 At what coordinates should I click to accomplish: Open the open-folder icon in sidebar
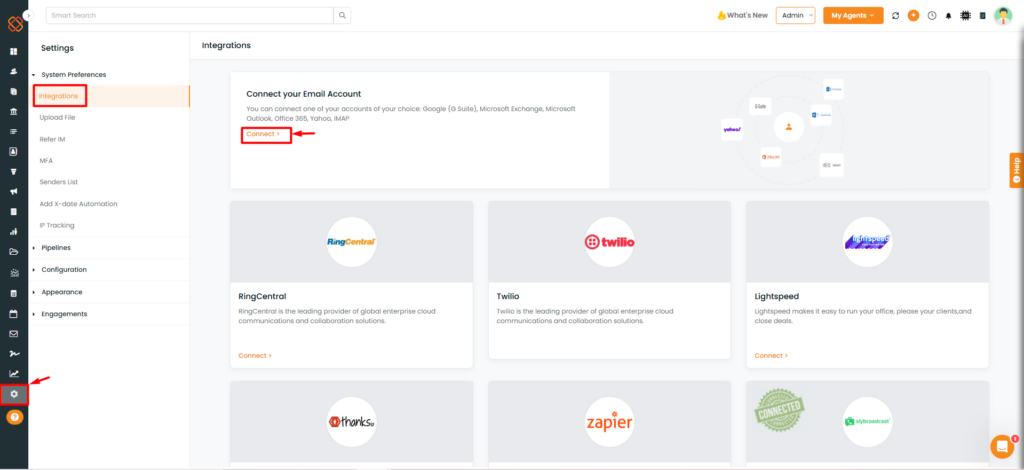[14, 252]
